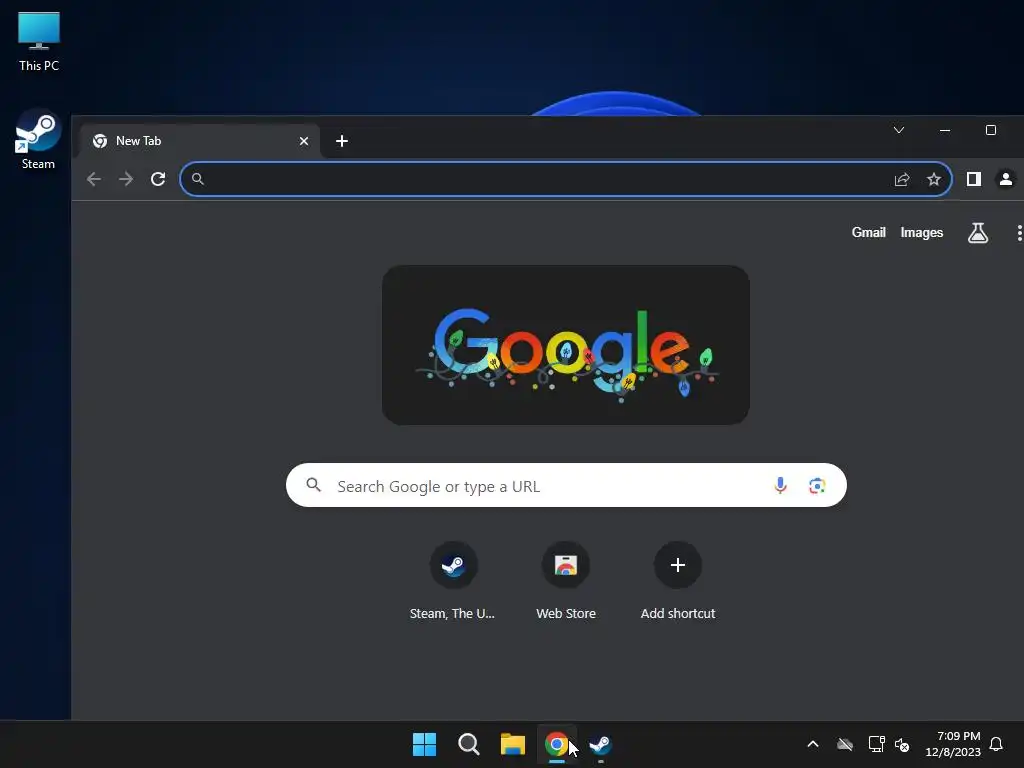The height and width of the screenshot is (768, 1024).
Task: Switch to Steam from the taskbar
Action: point(600,744)
